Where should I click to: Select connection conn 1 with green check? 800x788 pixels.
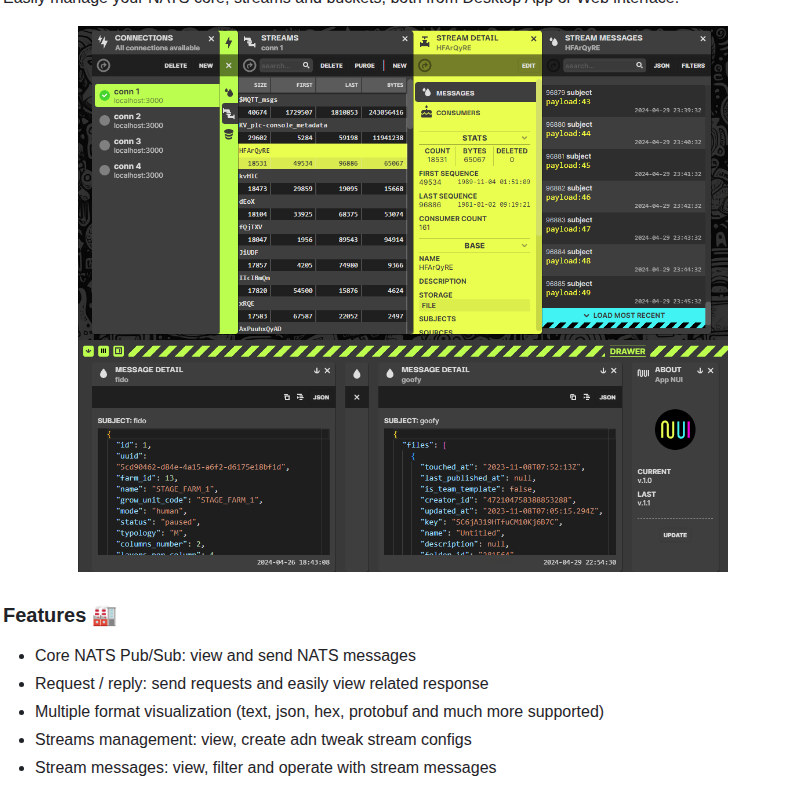click(x=157, y=95)
